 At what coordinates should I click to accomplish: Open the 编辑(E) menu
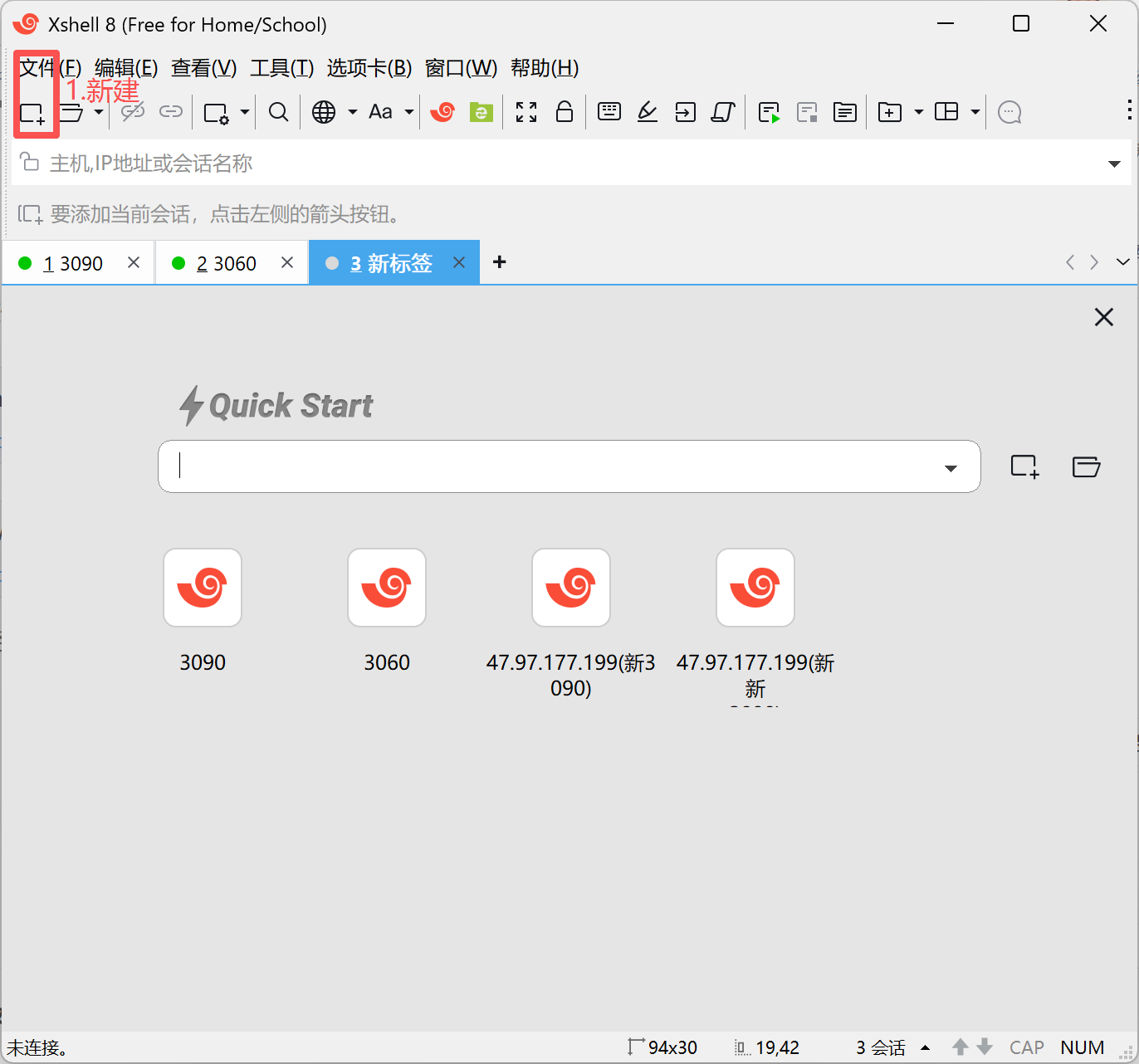pyautogui.click(x=126, y=68)
